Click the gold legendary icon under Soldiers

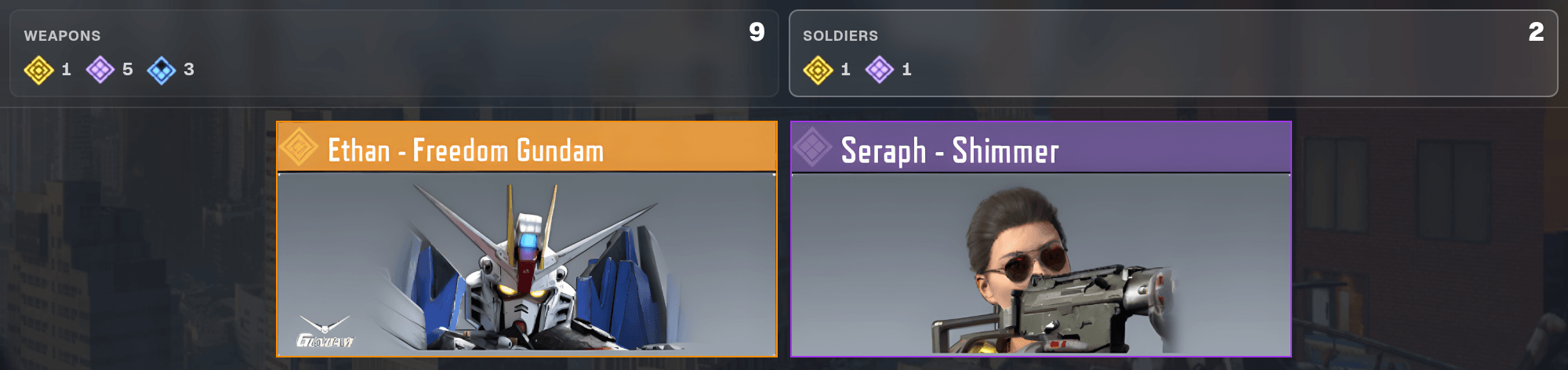[x=818, y=70]
